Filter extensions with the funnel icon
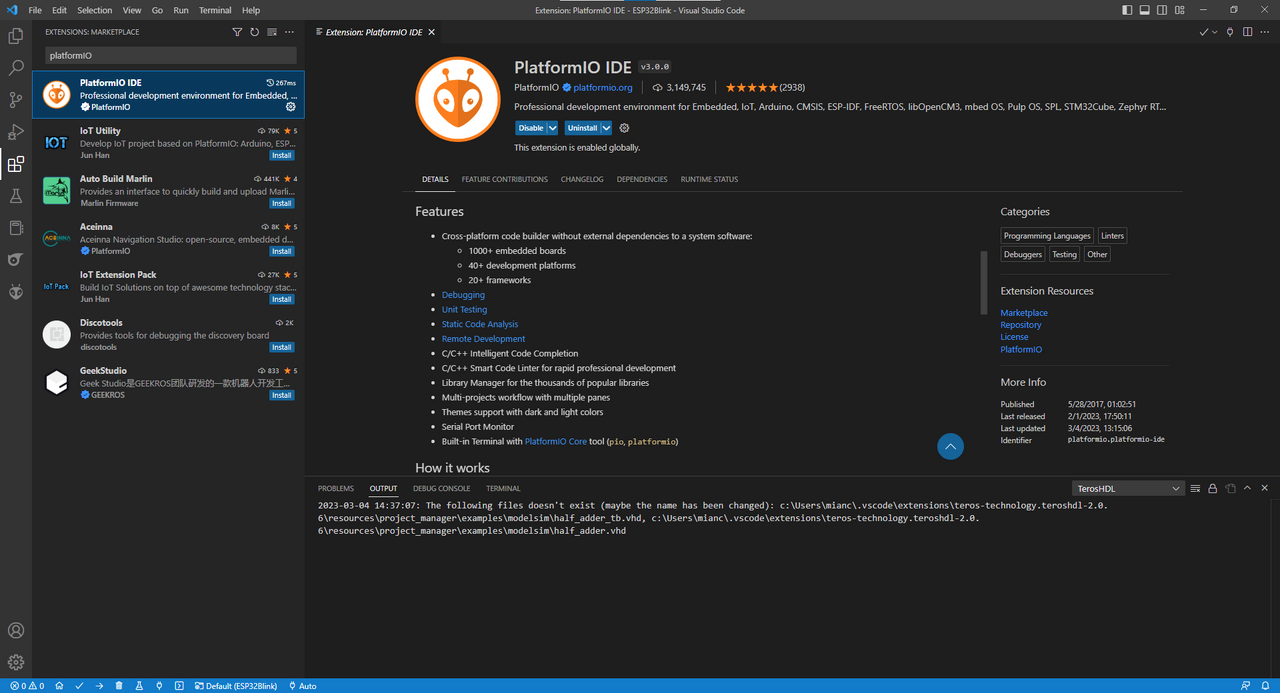 pyautogui.click(x=237, y=32)
